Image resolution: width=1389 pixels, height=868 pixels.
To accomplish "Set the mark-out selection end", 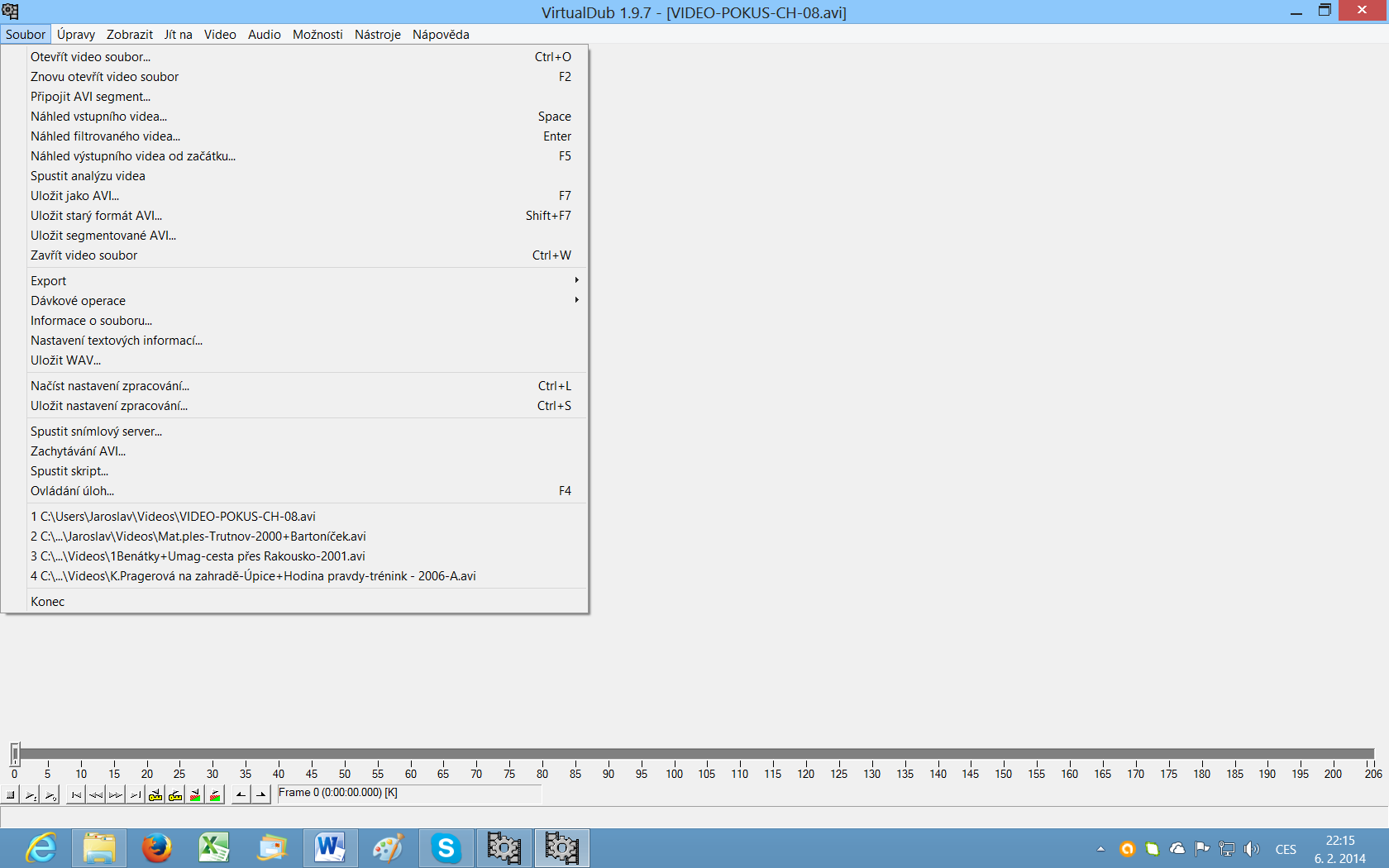I will [261, 795].
